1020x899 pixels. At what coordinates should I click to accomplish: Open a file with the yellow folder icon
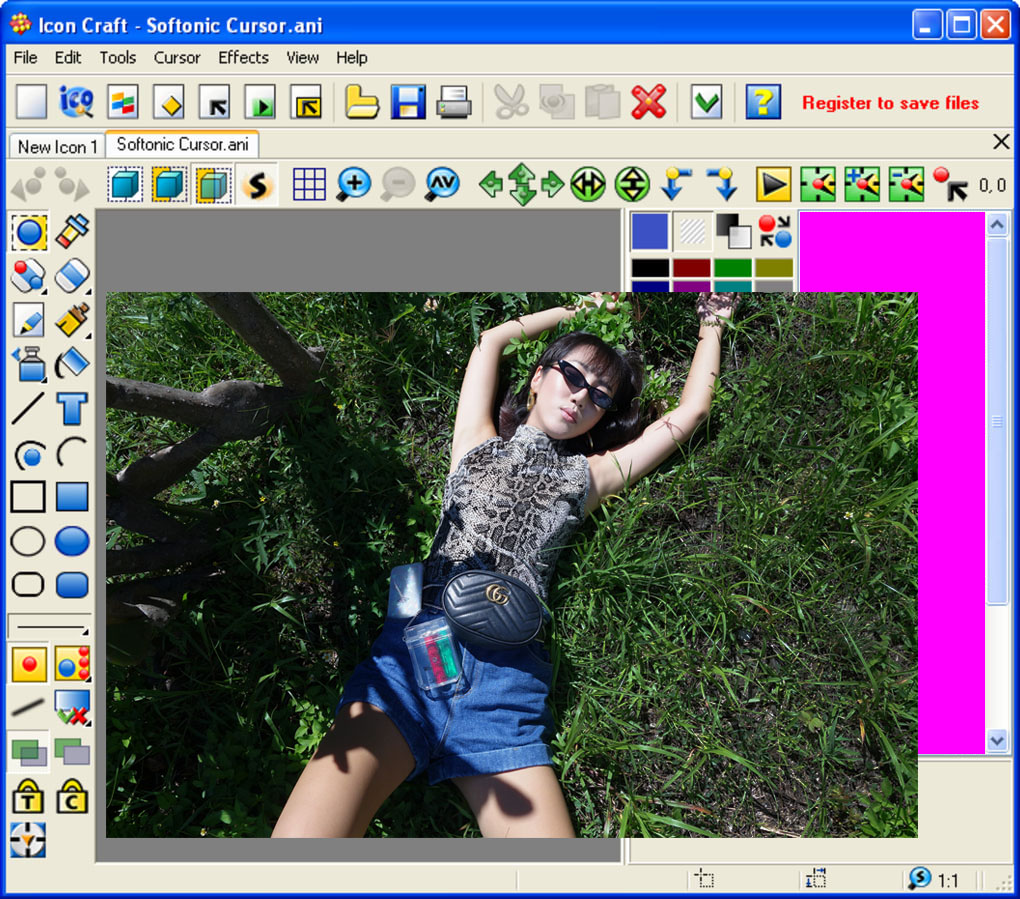(x=362, y=102)
